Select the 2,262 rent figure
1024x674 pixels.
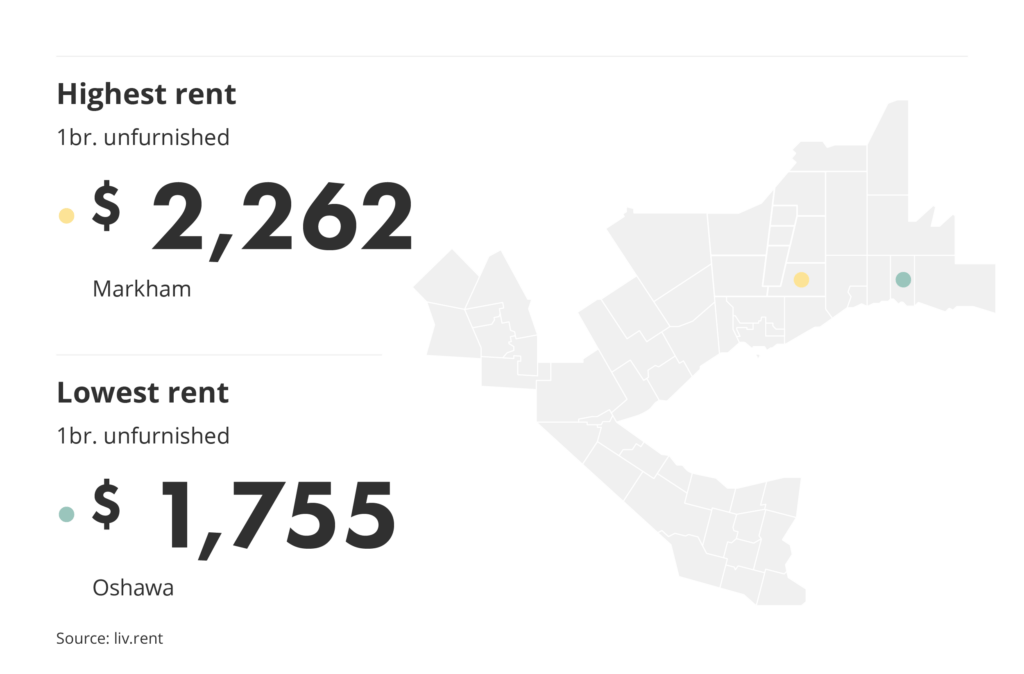click(x=282, y=217)
